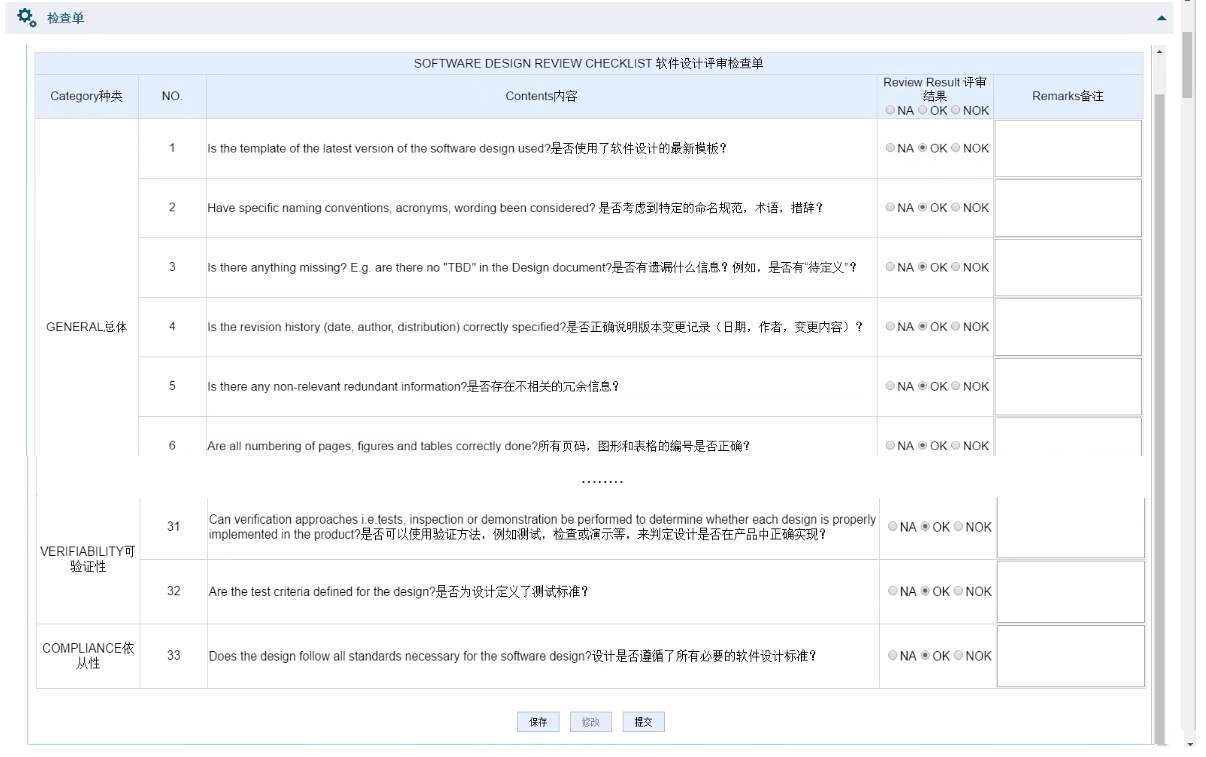Screen dimensions: 1206x757
Task: Select OK for item 33 standards compliance
Action: 925,656
